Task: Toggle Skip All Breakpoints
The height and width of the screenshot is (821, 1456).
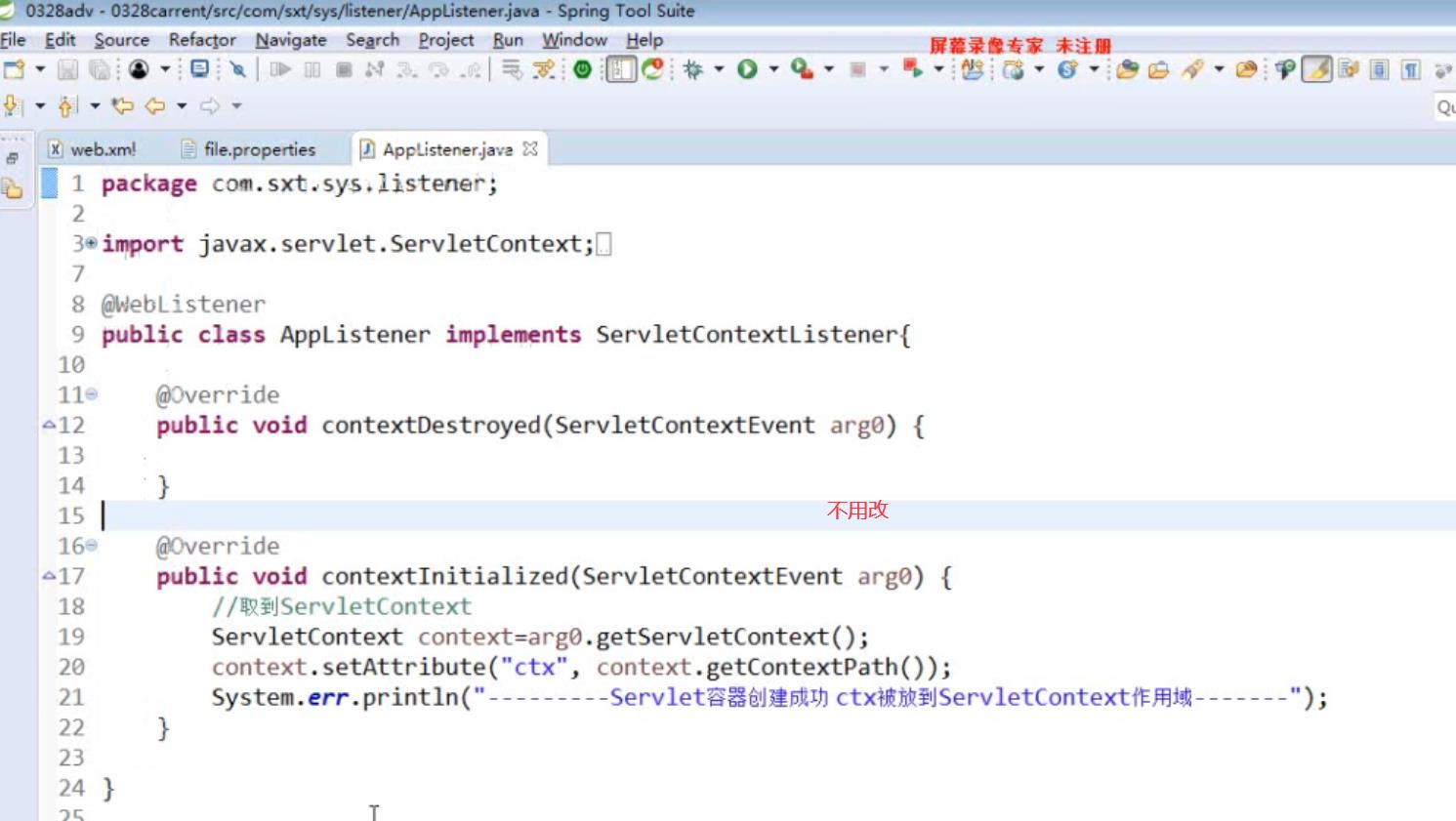Action: coord(237,69)
